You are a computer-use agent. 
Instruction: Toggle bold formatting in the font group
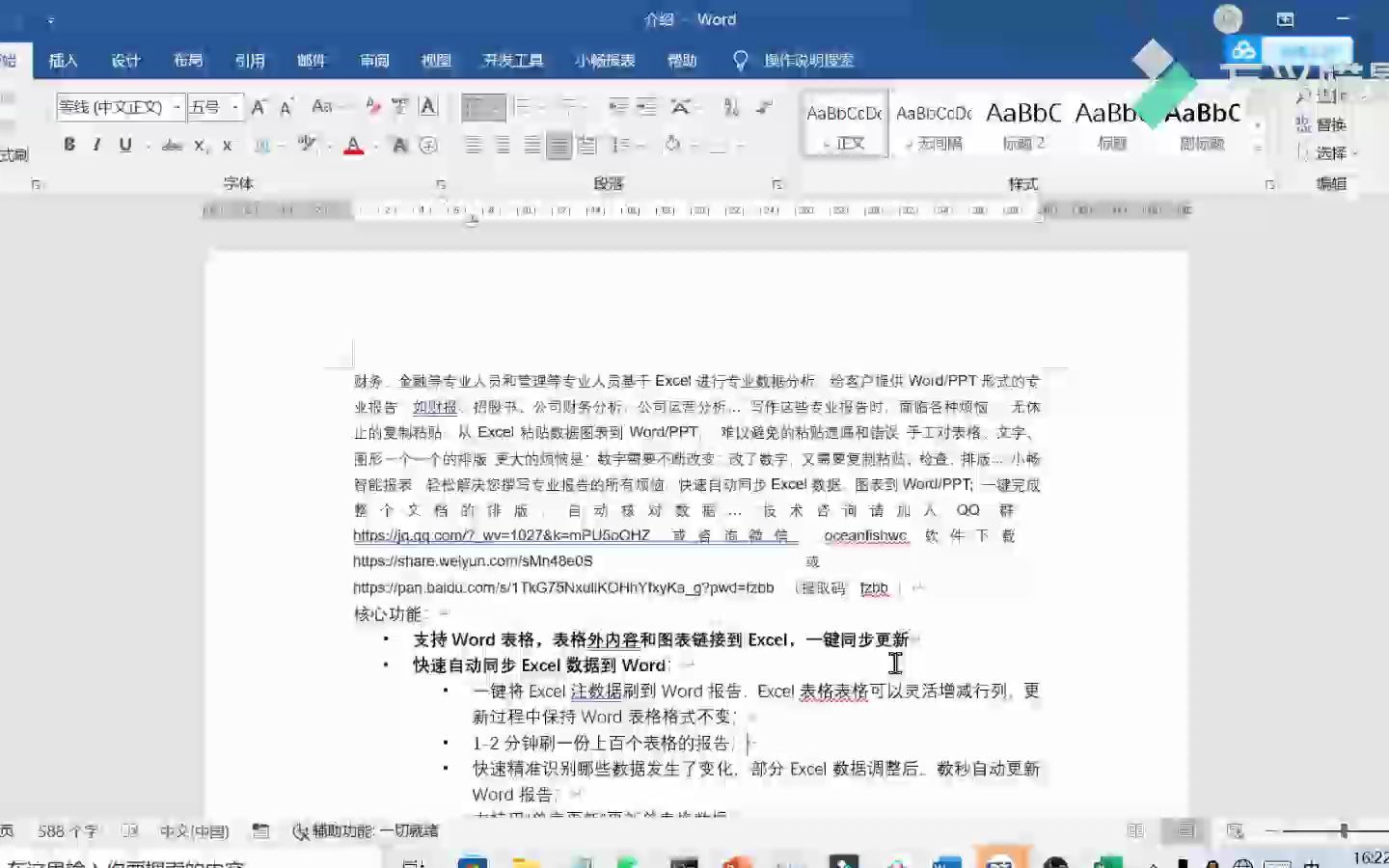coord(69,146)
